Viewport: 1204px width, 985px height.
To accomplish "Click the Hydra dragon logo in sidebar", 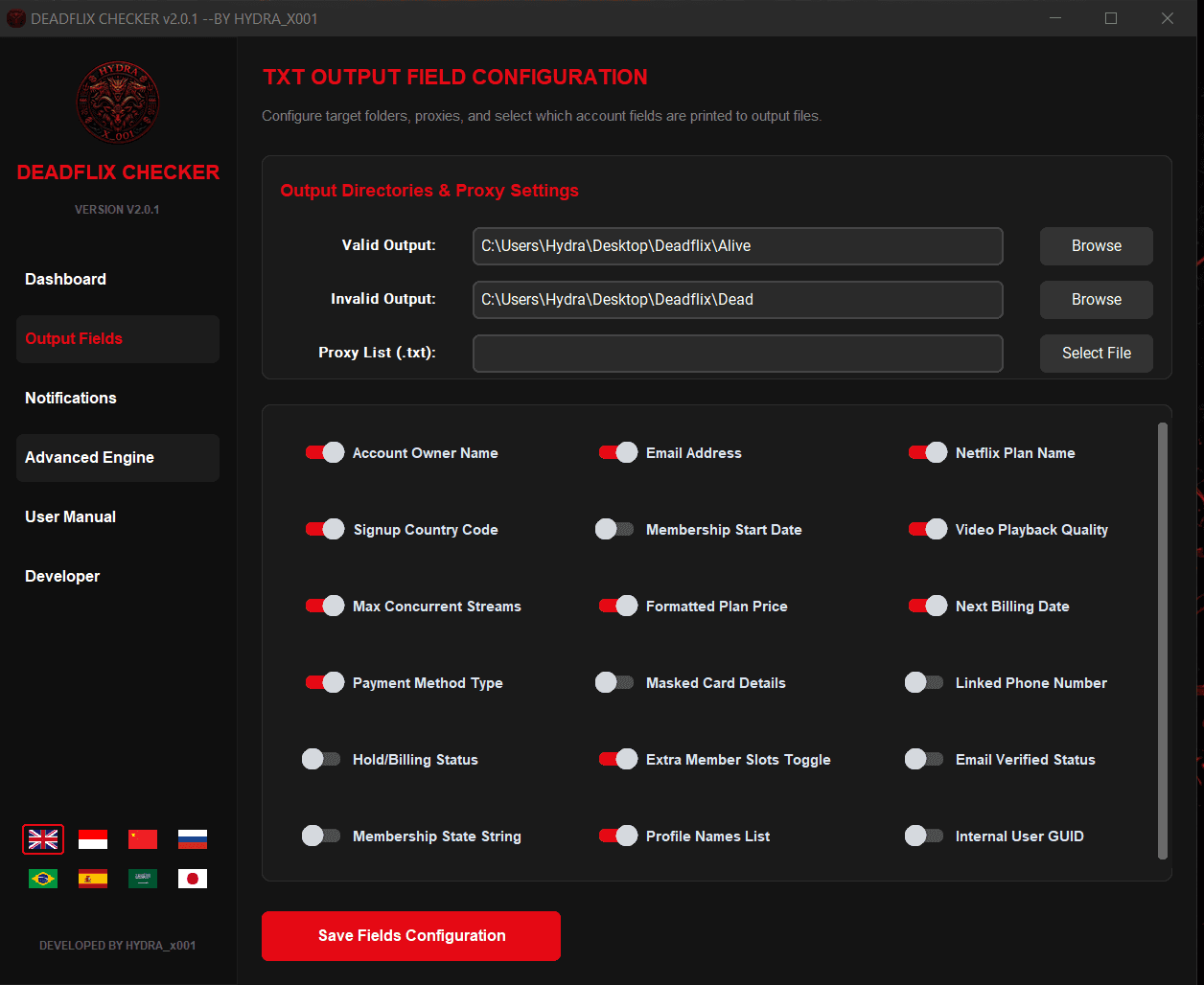I will 118,103.
